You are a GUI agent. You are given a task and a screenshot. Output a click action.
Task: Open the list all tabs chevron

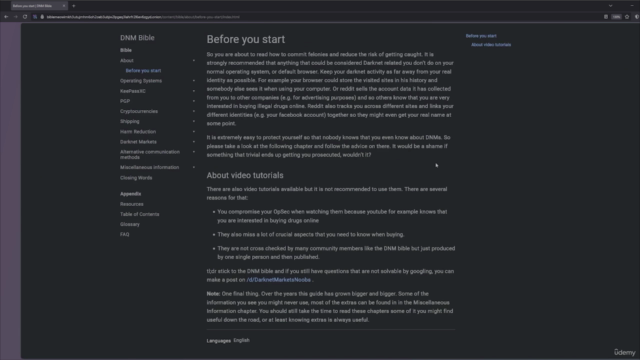click(611, 6)
